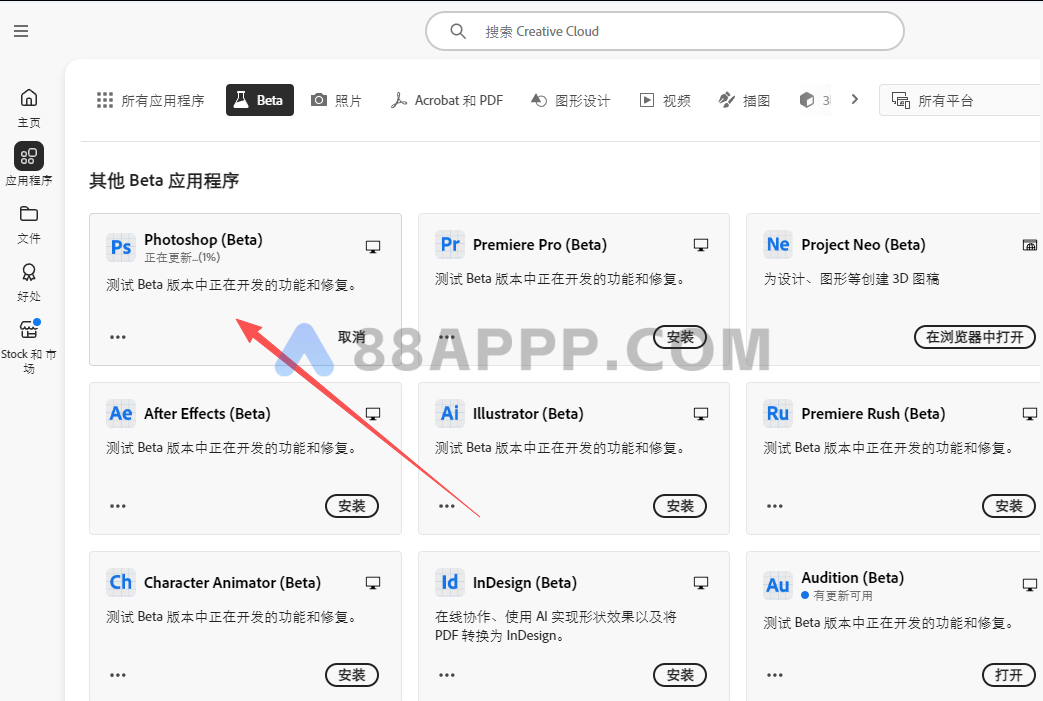Open the Discover (好处) sidebar icon
1043x701 pixels.
click(x=29, y=281)
